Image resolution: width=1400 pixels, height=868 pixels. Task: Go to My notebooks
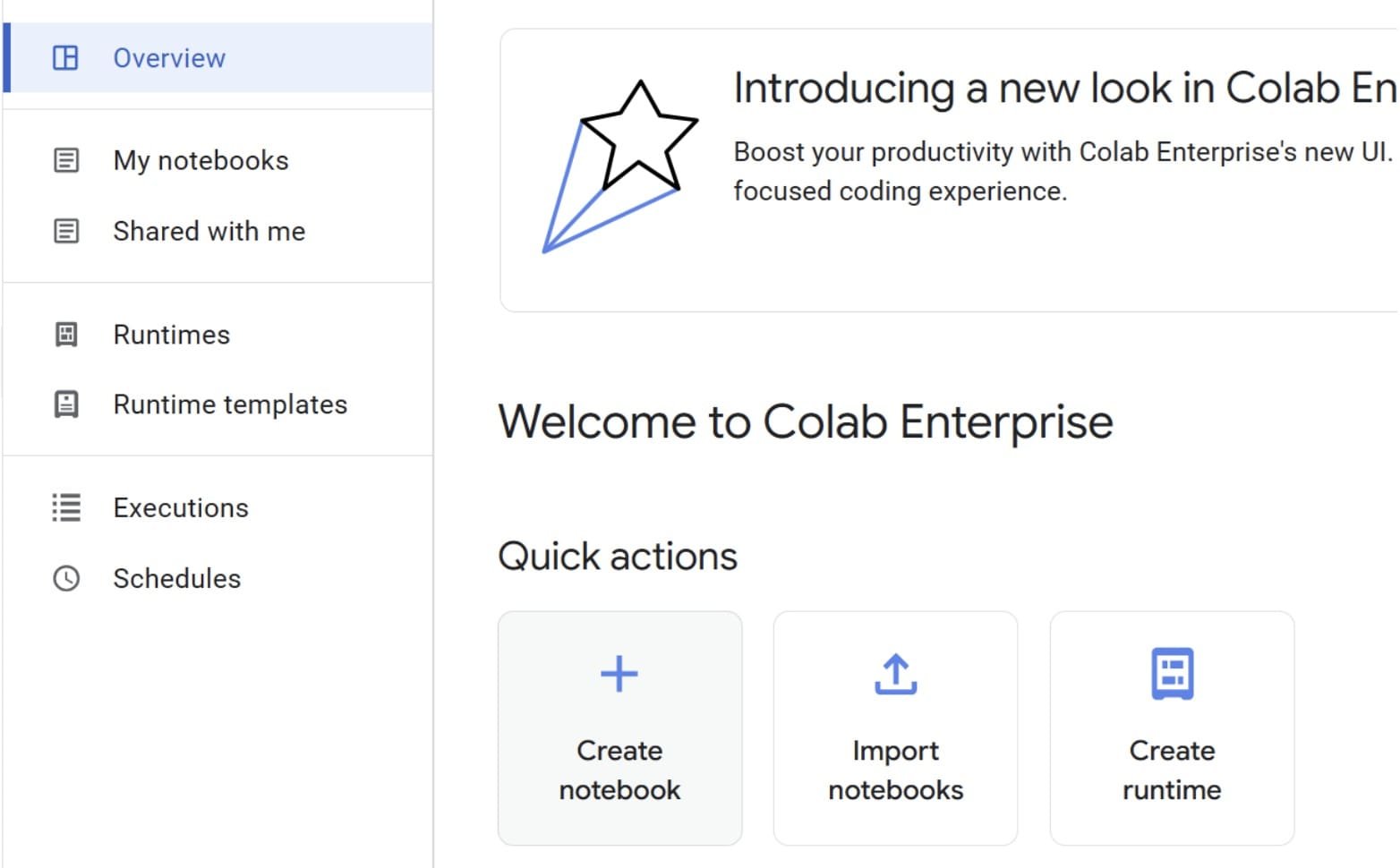coord(201,160)
